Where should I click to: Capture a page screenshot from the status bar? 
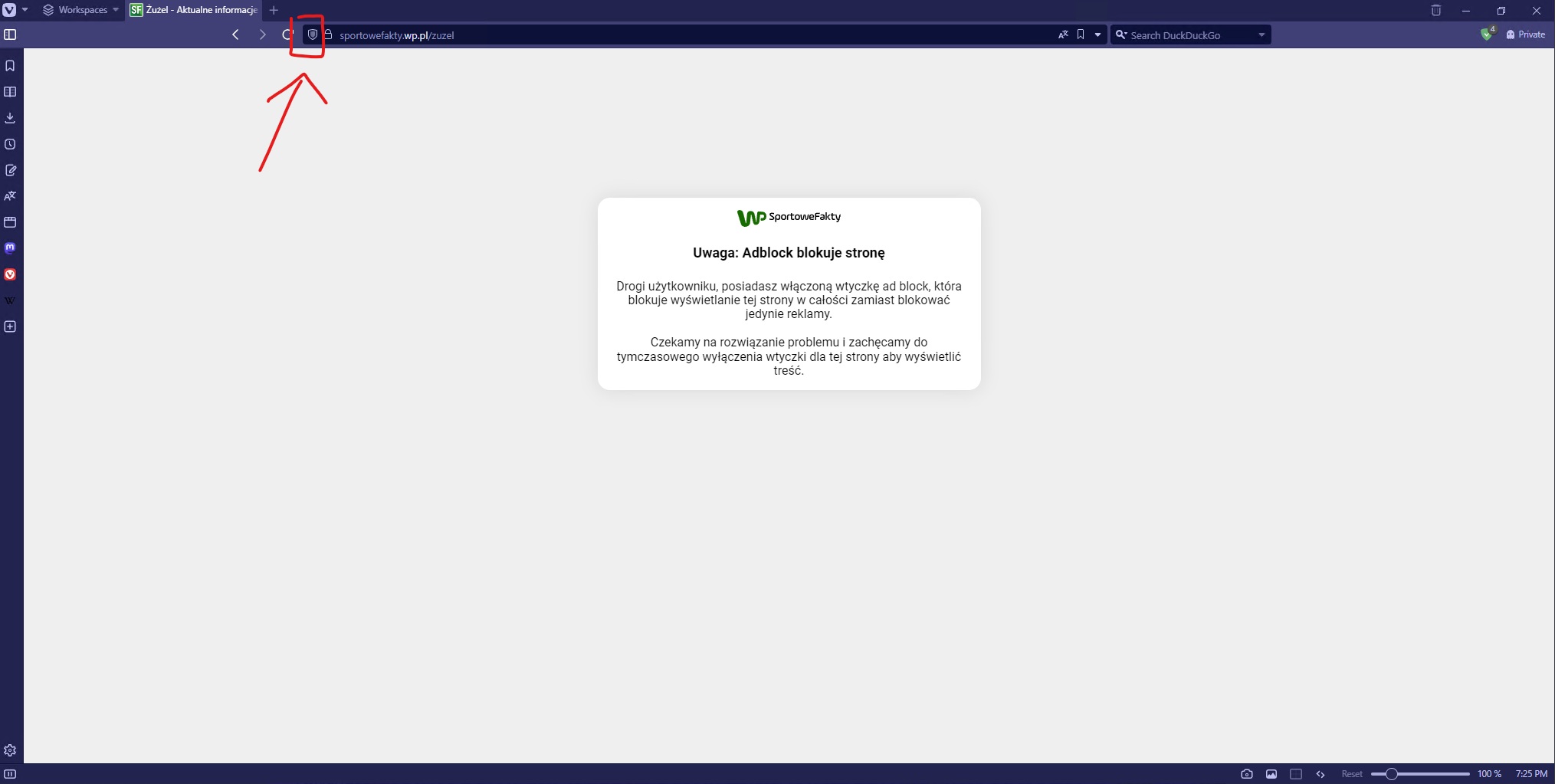(x=1247, y=774)
